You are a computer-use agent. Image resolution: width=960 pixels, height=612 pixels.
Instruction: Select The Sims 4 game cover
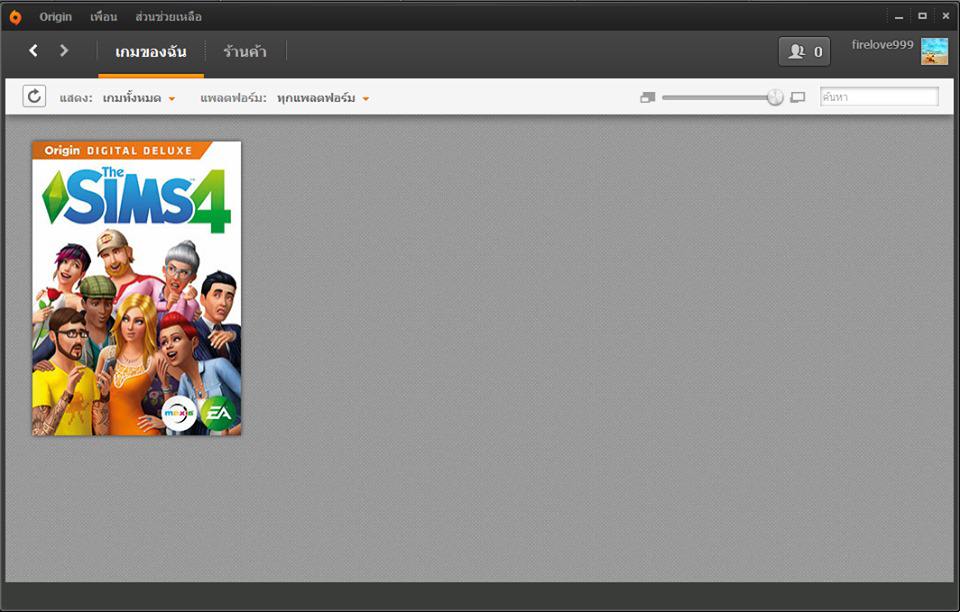coord(137,288)
